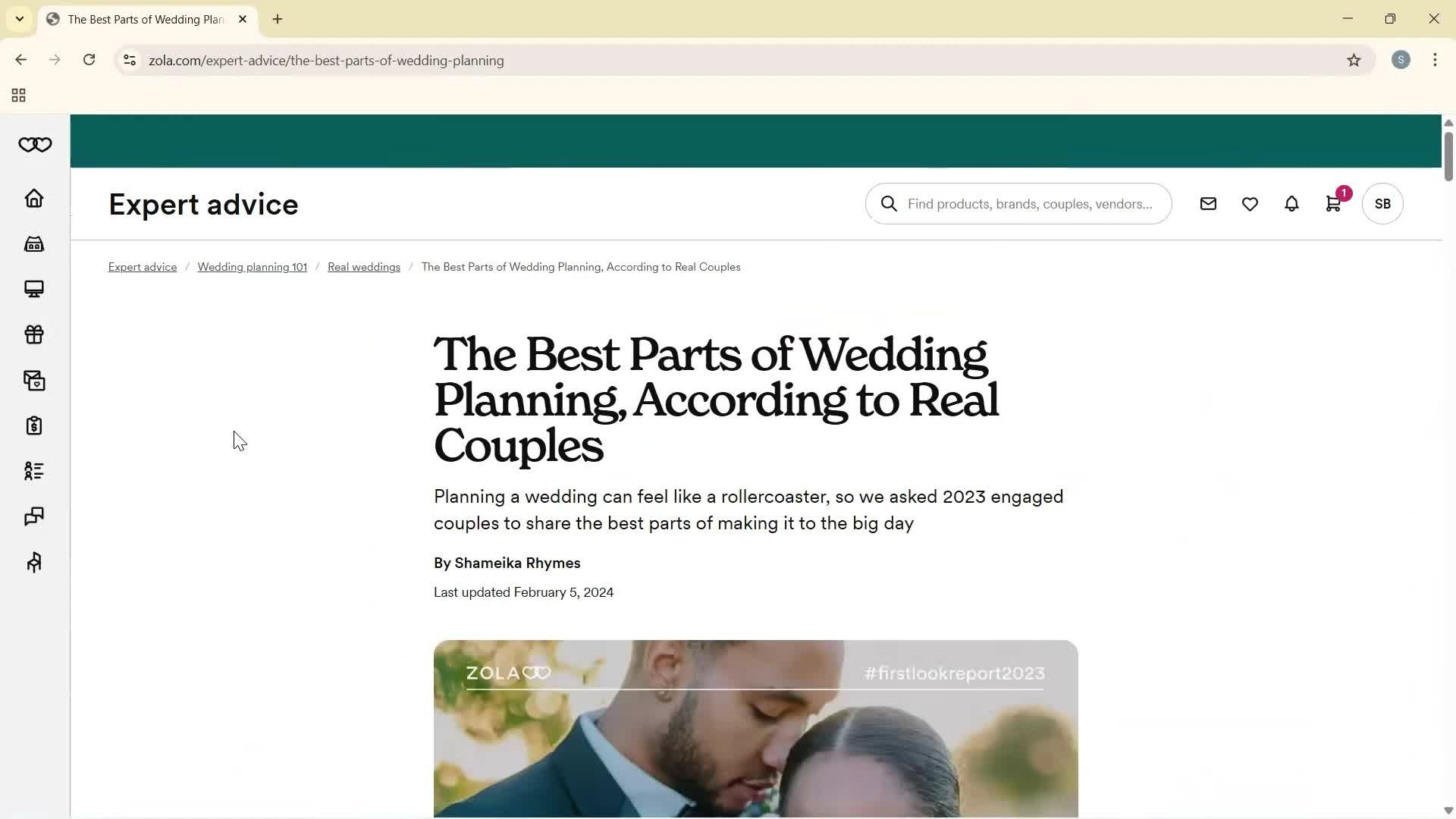Open the Zola home icon in sidebar
The height and width of the screenshot is (819, 1456).
33,199
